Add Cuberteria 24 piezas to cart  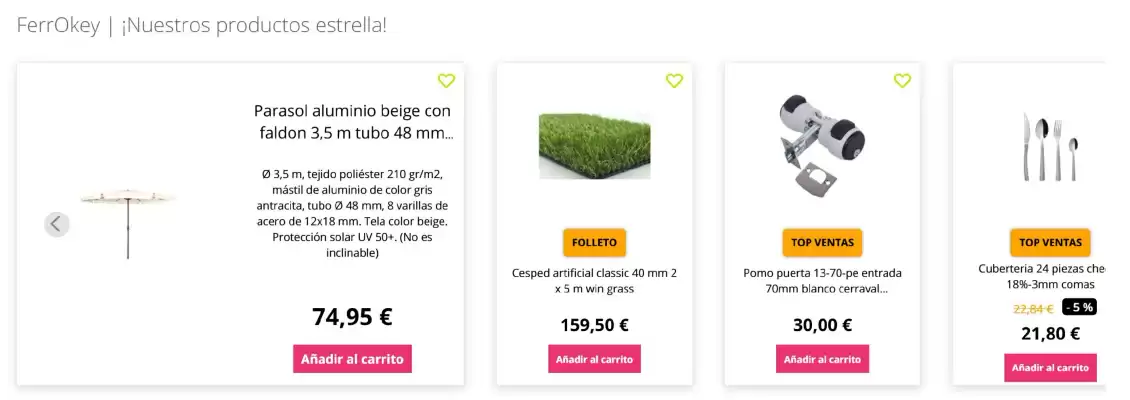click(1050, 367)
